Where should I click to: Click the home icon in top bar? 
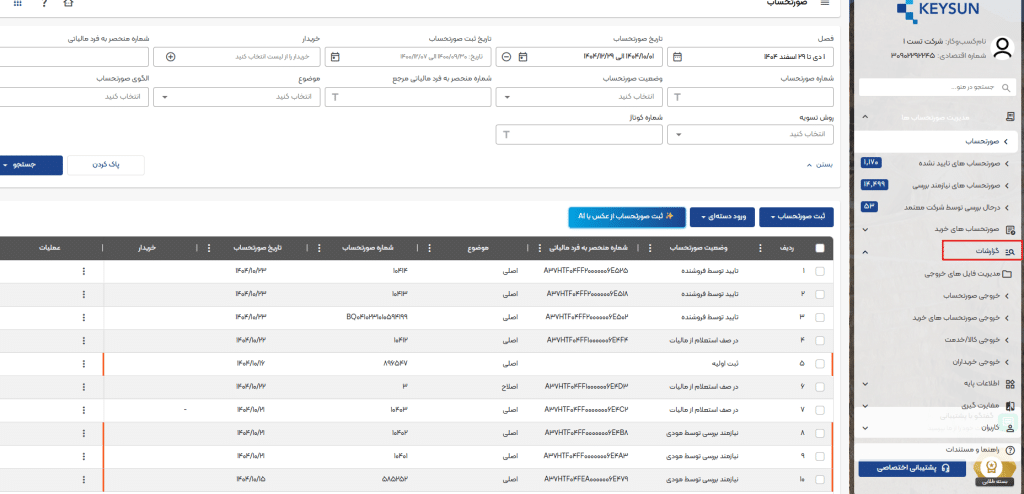click(67, 4)
